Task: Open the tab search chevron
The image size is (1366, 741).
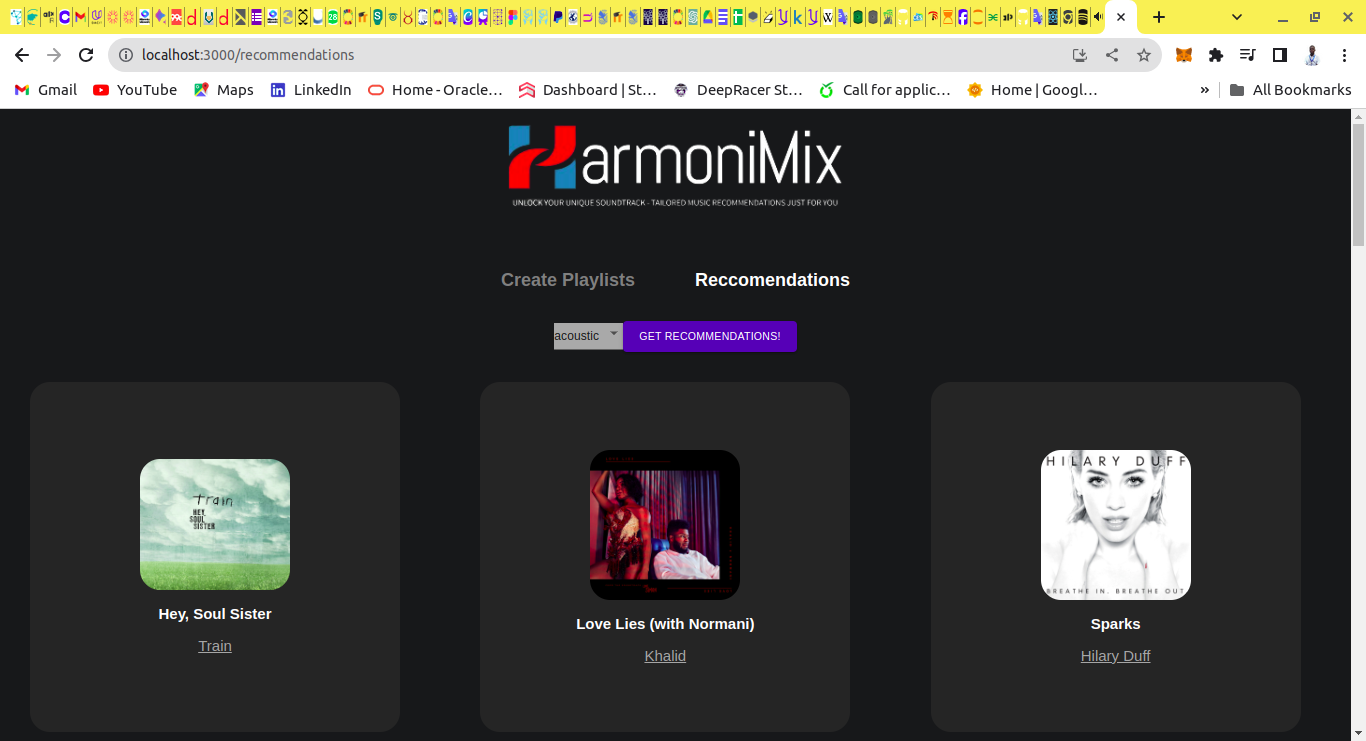Action: pos(1237,17)
